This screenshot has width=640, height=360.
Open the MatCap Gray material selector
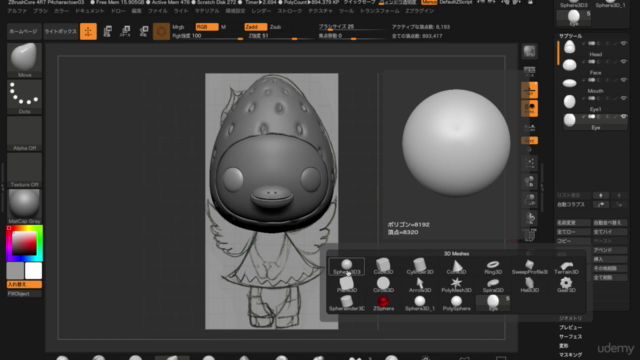pos(24,206)
